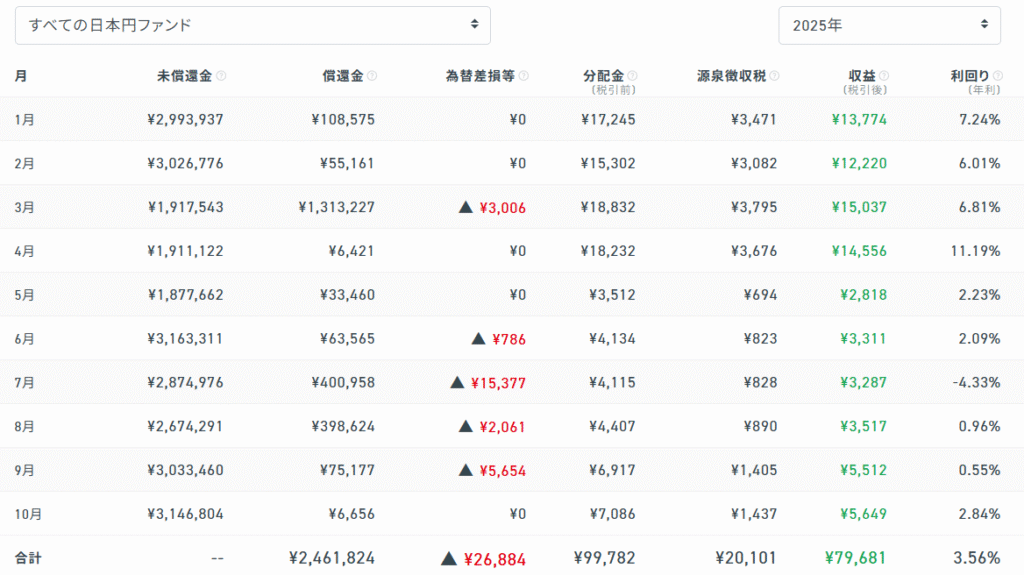
Task: Click info icon beside 分配金 header
Action: tap(632, 76)
